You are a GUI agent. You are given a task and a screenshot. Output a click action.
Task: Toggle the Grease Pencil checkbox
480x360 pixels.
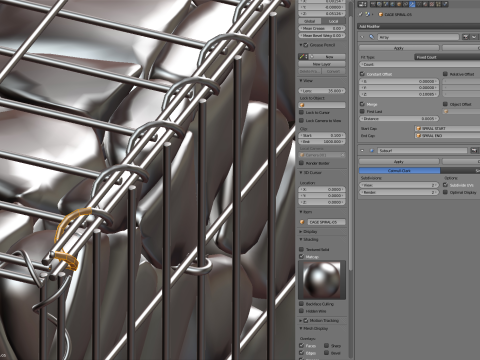click(x=306, y=45)
